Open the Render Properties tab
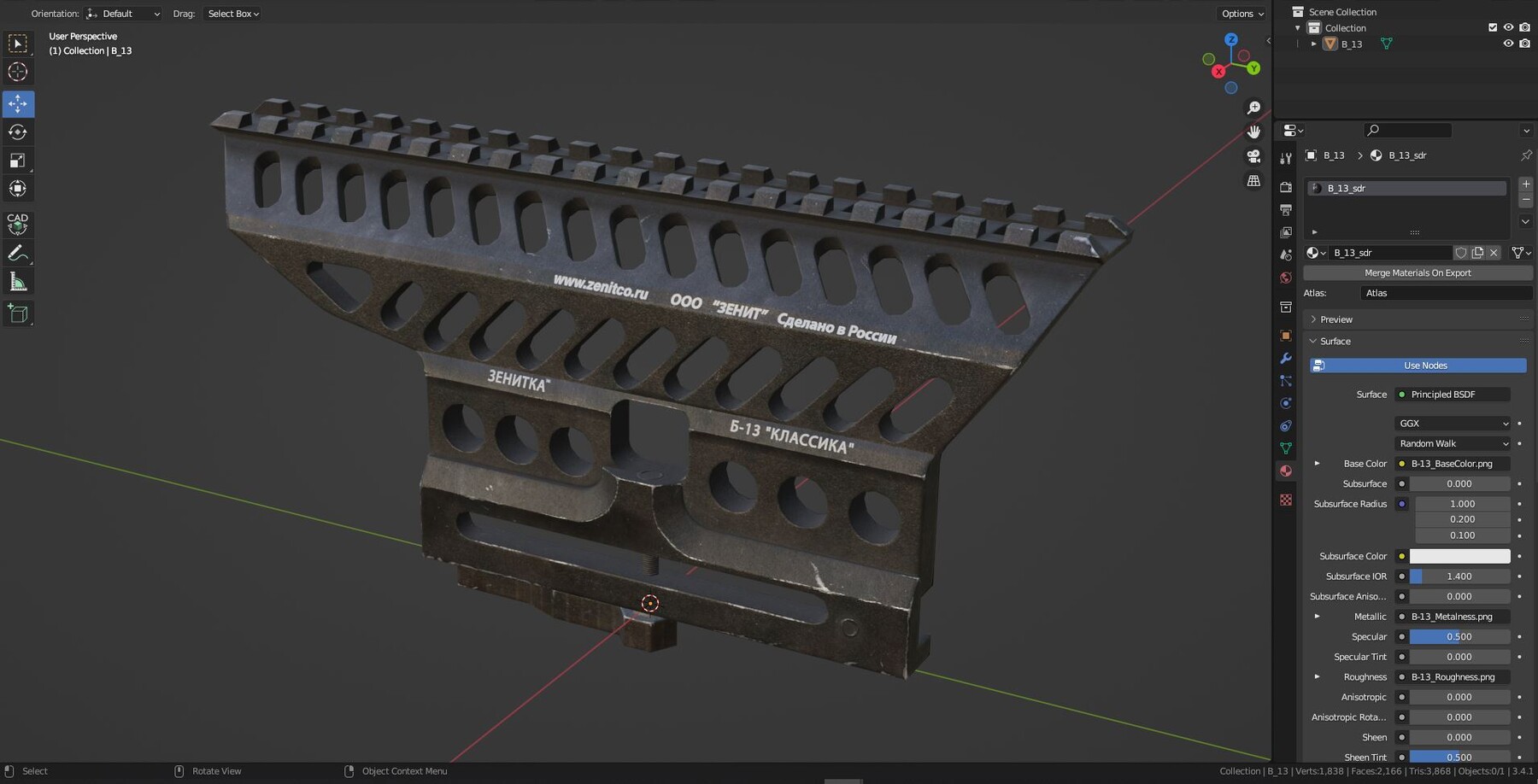Viewport: 1538px width, 784px height. [1286, 186]
